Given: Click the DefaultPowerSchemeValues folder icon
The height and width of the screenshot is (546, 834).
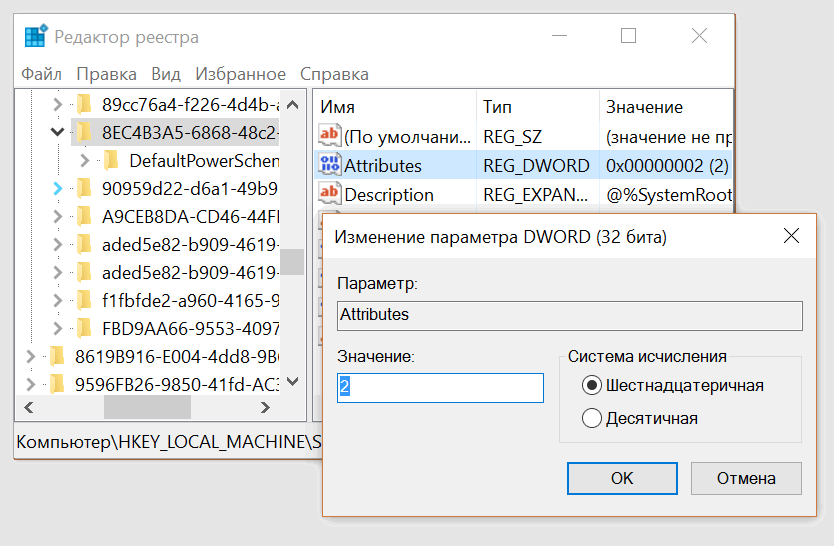Looking at the screenshot, I should pos(110,160).
